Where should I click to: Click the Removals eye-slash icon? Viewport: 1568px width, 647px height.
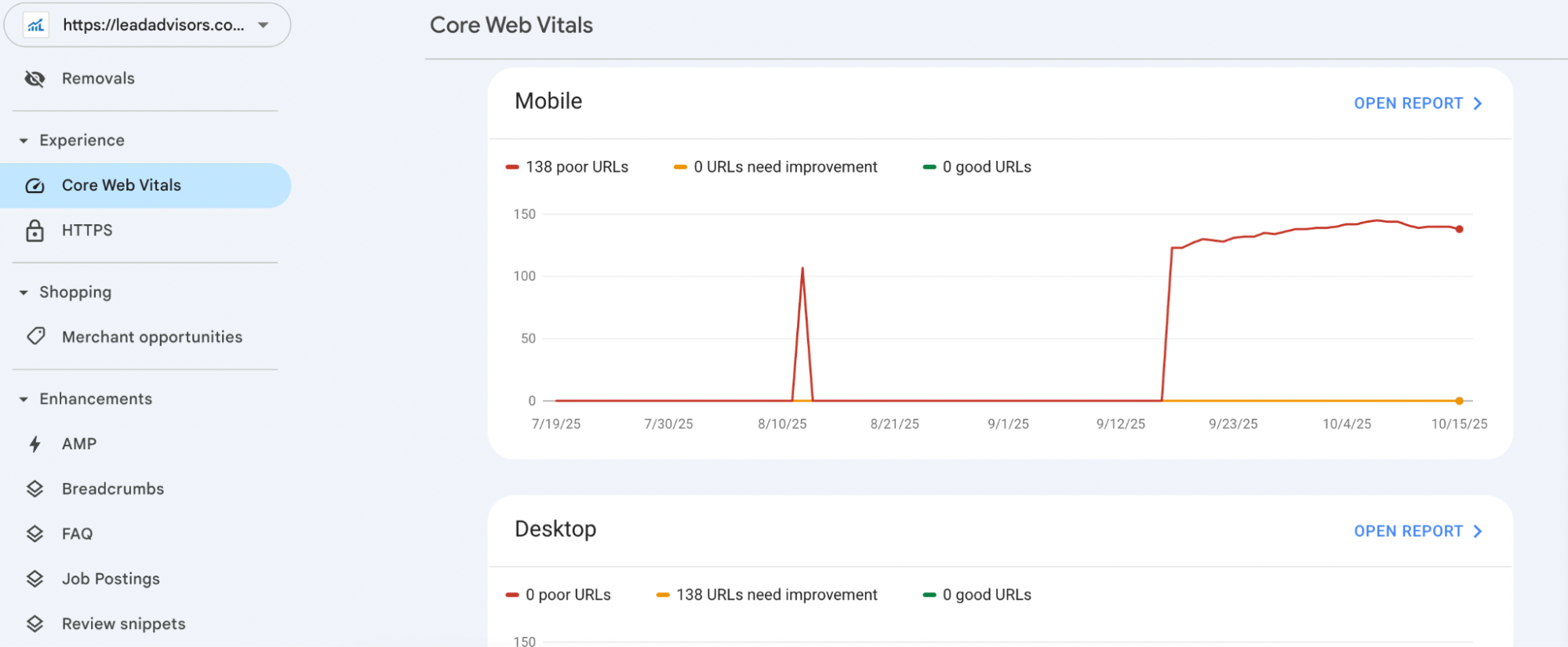click(x=35, y=78)
